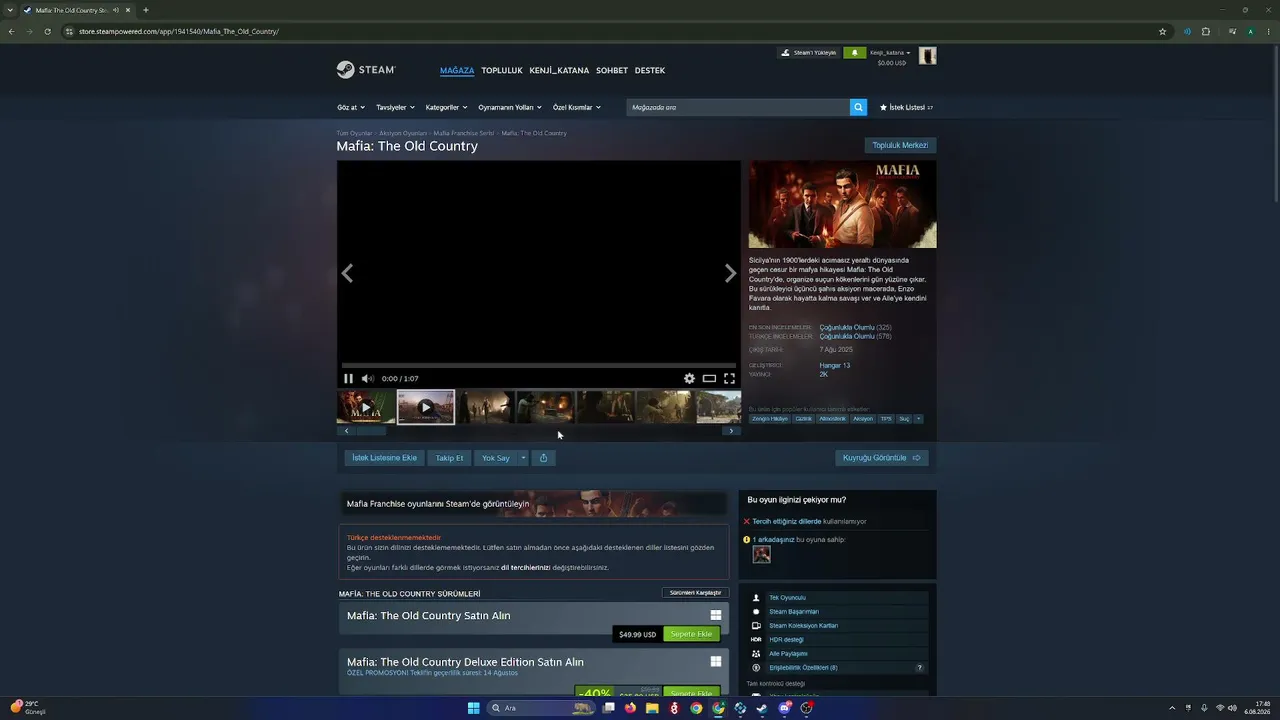Open the arrow dropdown beside Yok Say
1280x720 pixels.
[x=523, y=458]
